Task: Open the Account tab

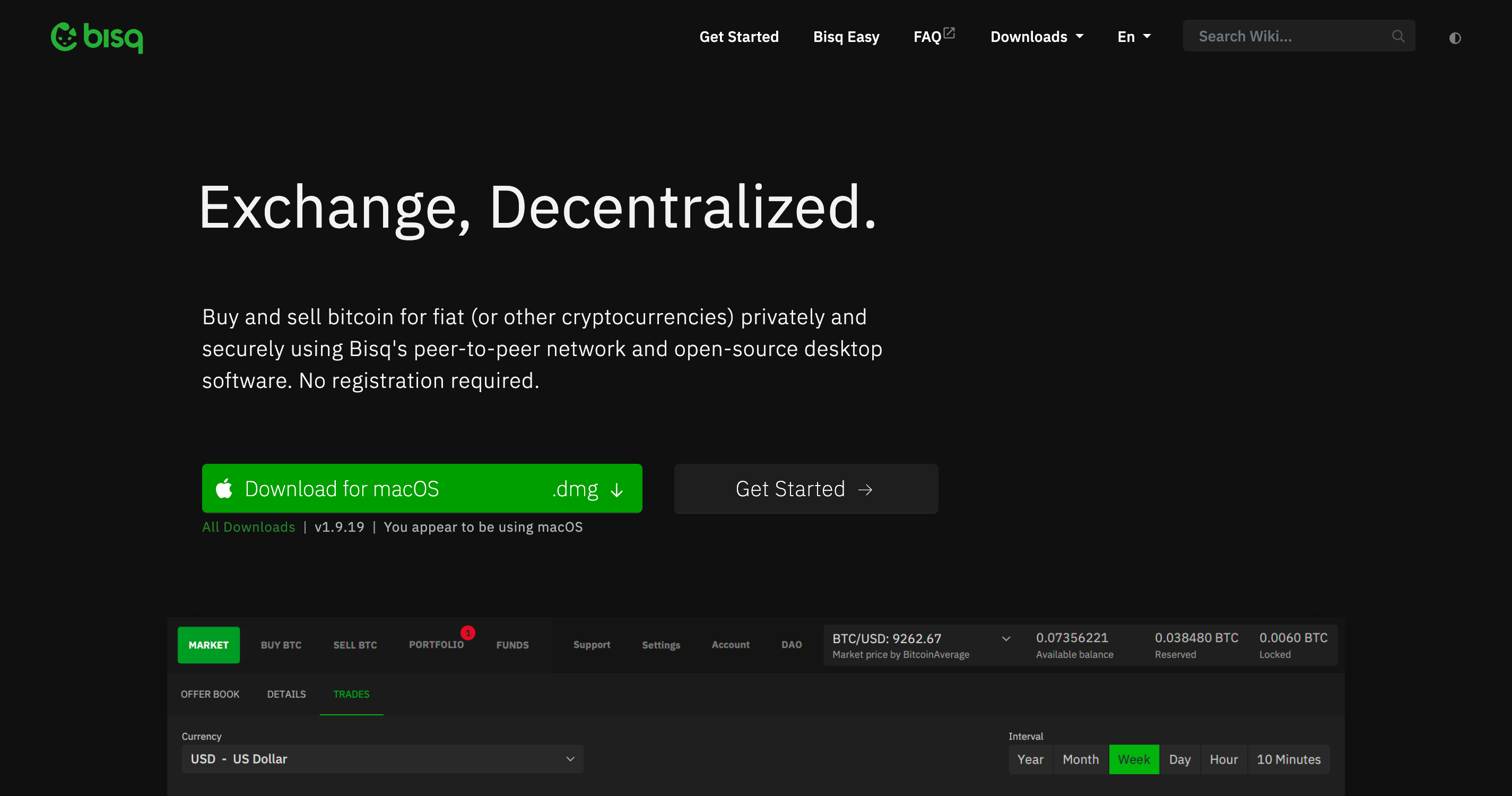Action: (730, 645)
